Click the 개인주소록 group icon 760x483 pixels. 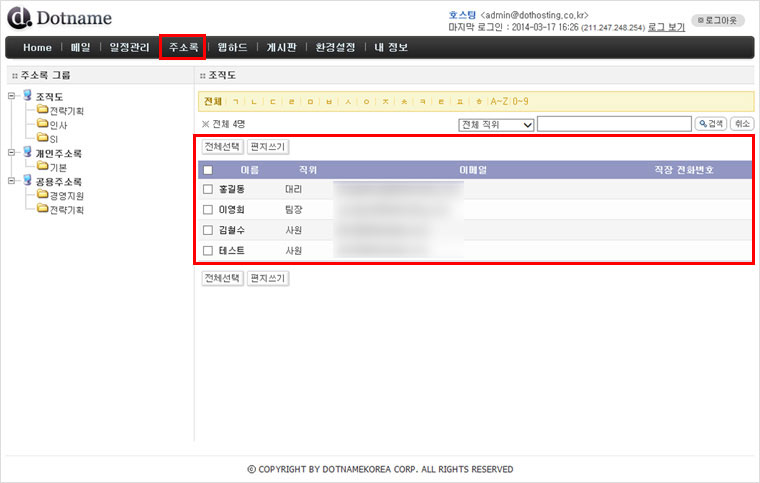click(x=28, y=153)
